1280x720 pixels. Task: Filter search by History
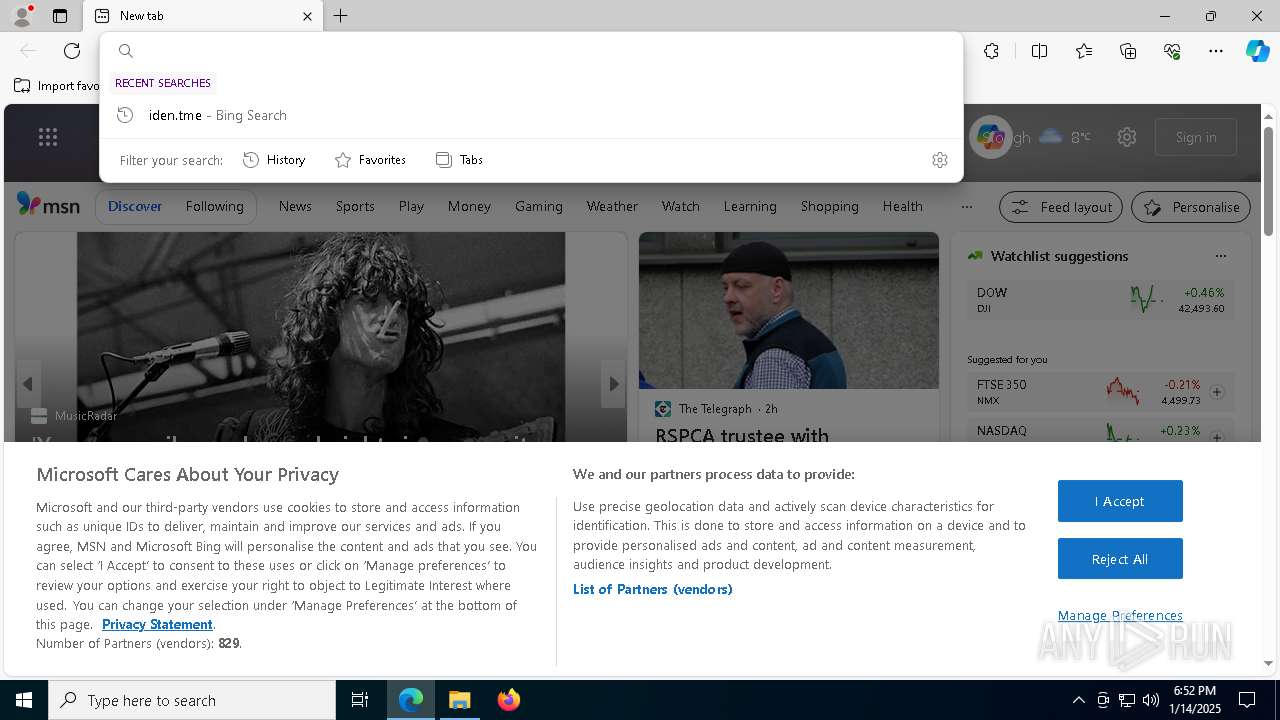click(274, 160)
